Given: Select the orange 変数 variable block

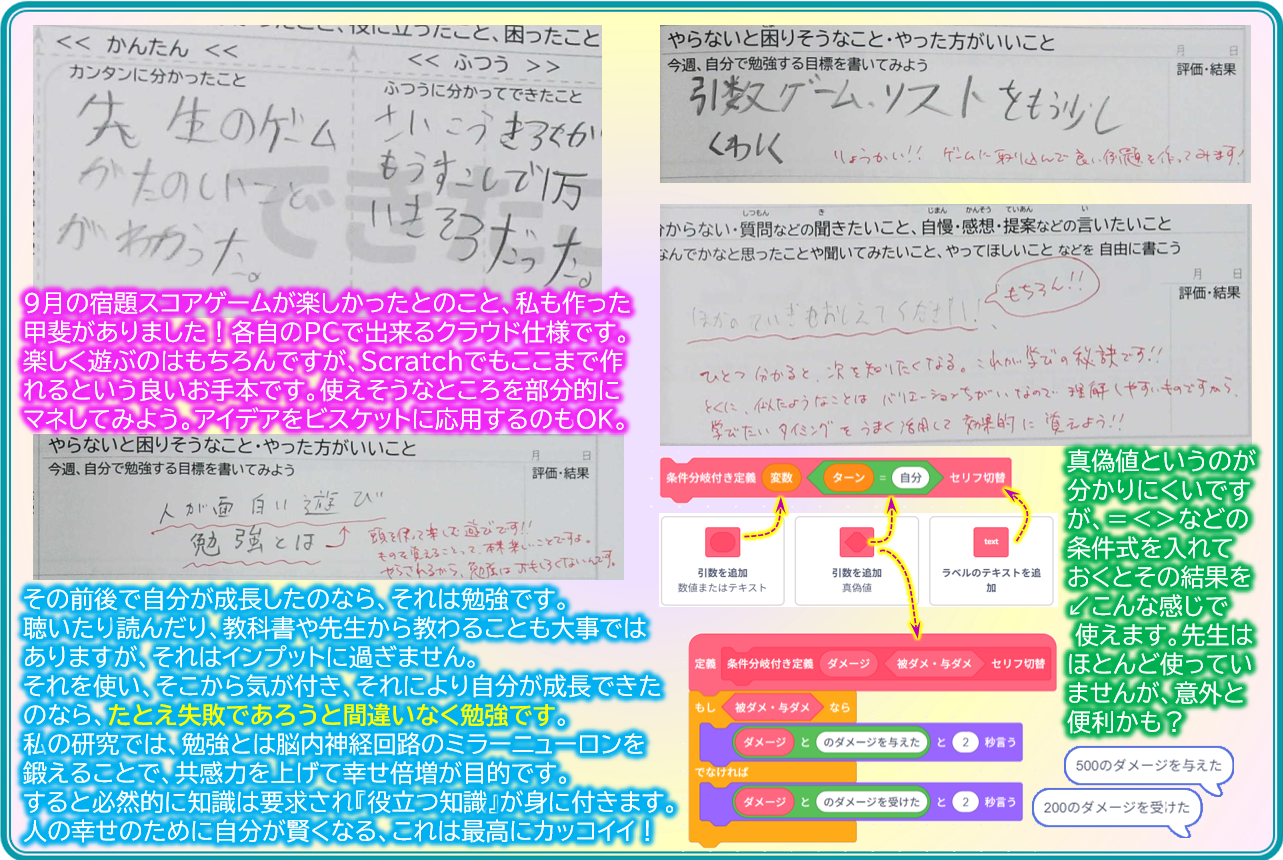Looking at the screenshot, I should coord(782,478).
